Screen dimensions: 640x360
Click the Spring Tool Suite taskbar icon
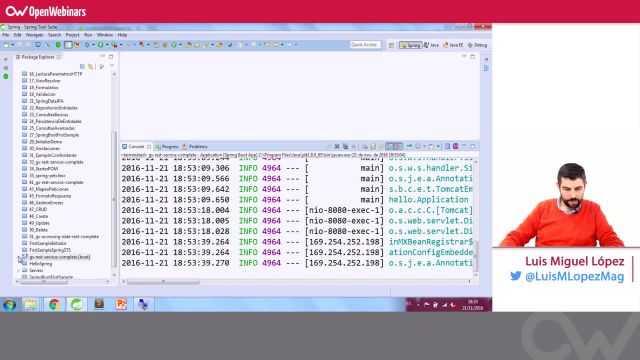click(76, 304)
